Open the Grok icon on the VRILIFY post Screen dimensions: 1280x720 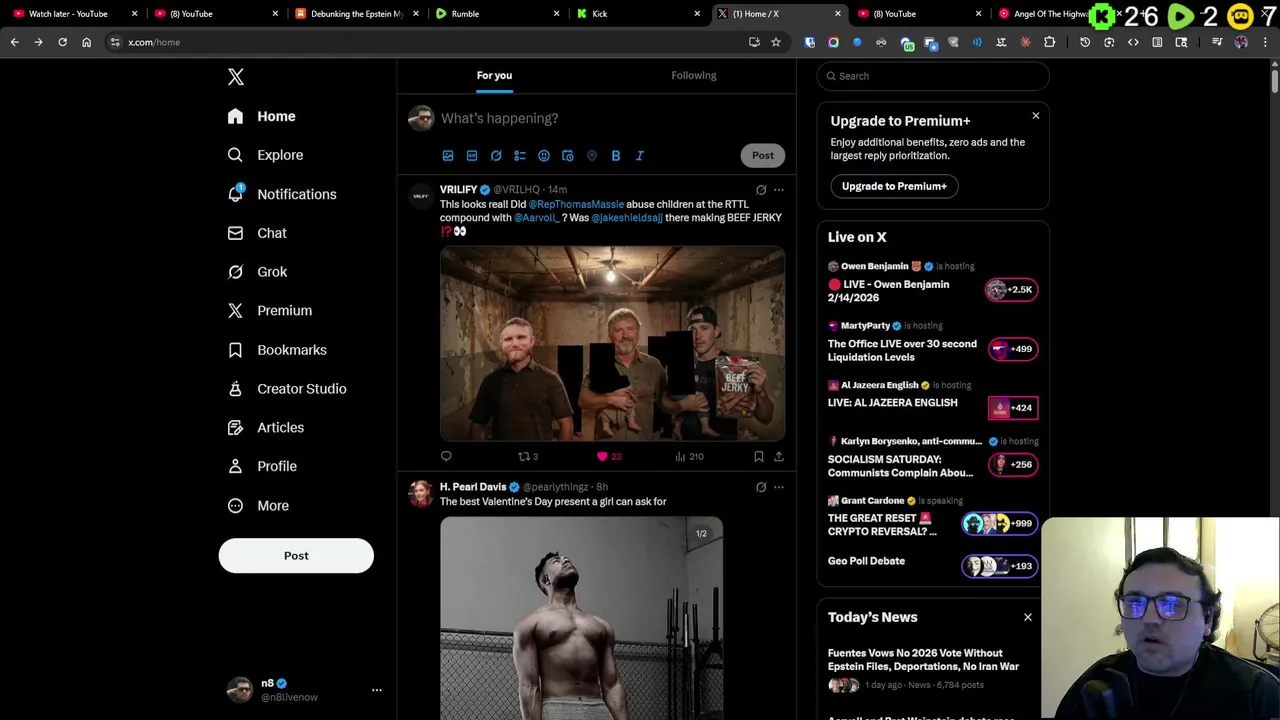point(761,190)
